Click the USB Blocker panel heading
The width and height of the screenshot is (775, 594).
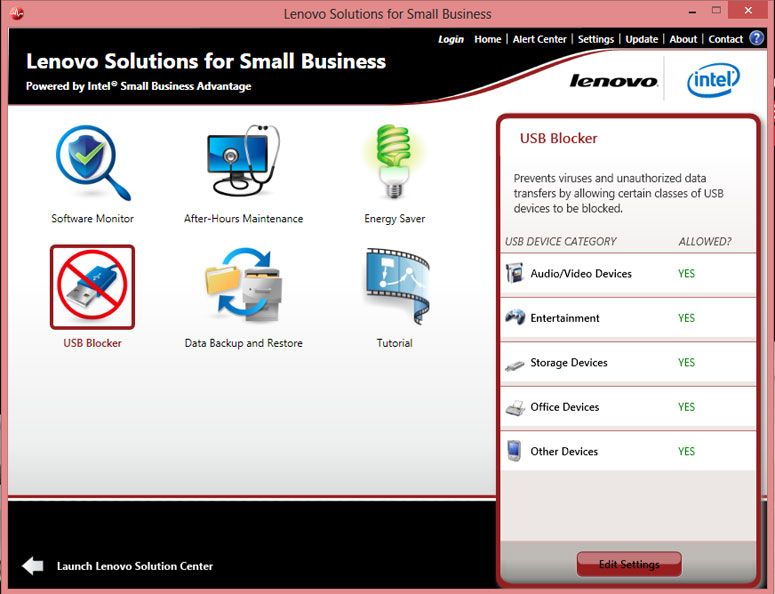point(559,138)
